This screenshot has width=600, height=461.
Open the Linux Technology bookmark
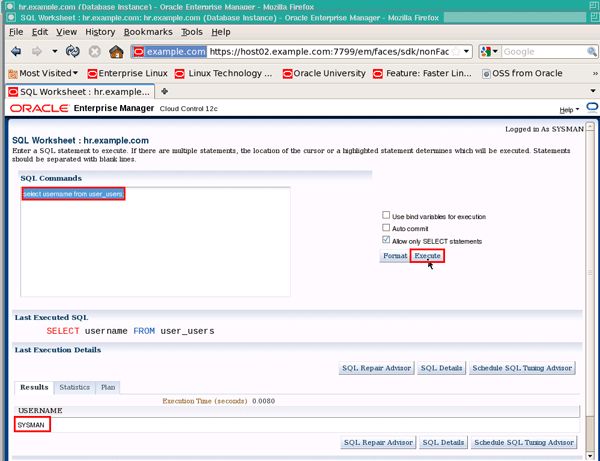(x=224, y=73)
